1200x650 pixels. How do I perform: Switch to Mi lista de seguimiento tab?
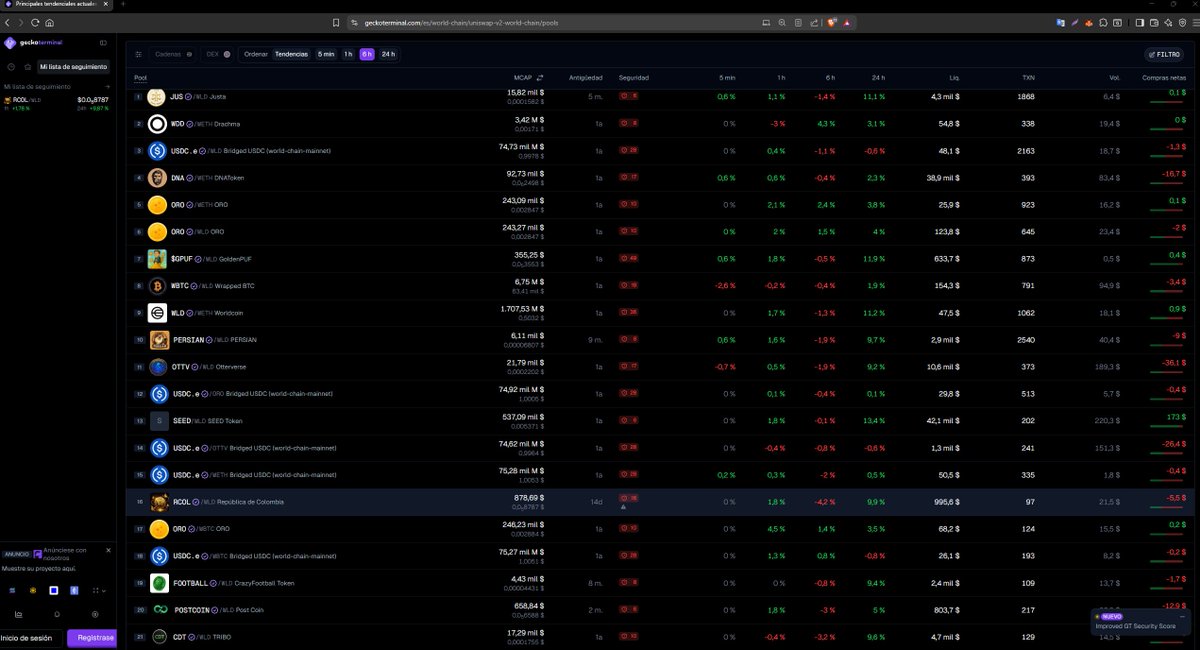[73, 67]
